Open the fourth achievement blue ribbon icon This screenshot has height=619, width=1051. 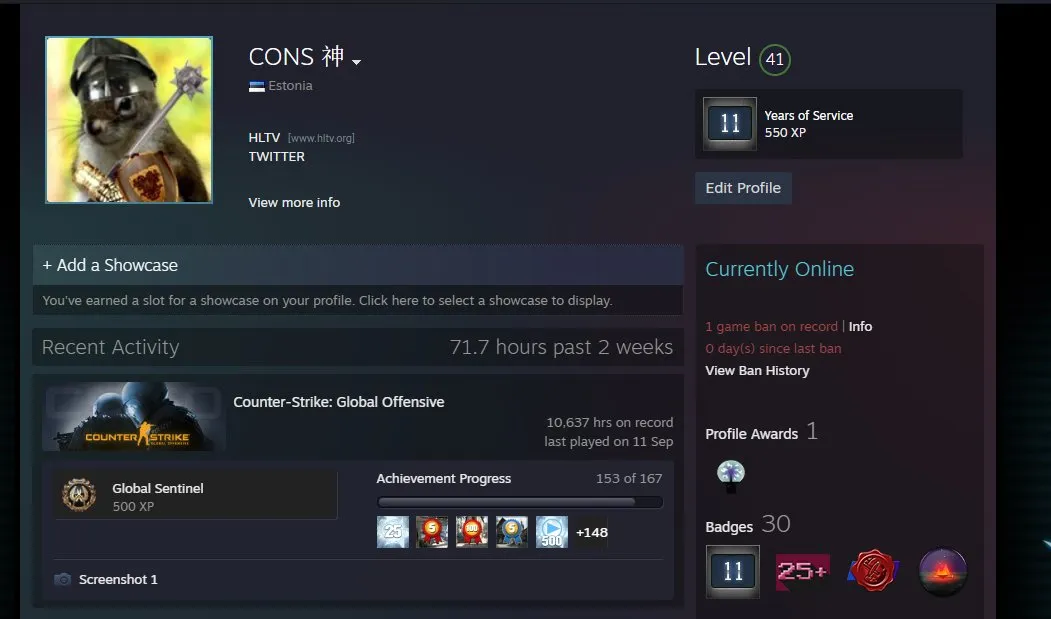511,532
